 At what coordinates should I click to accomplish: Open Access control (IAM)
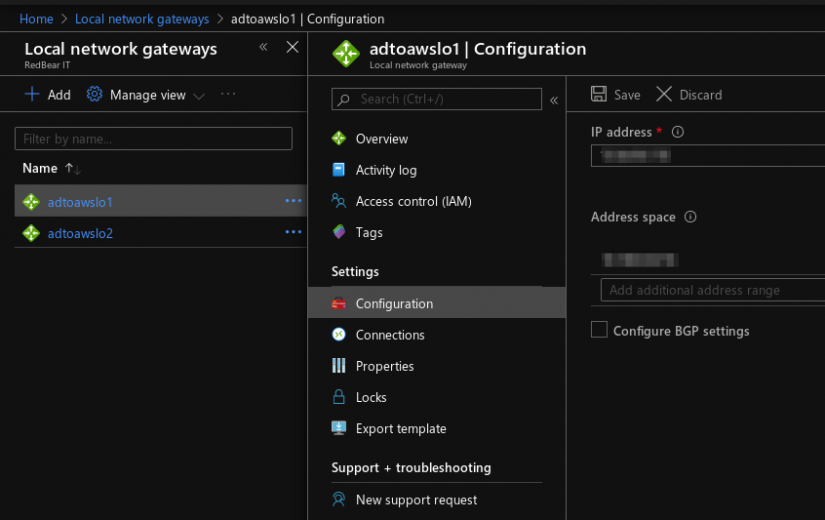(x=414, y=201)
